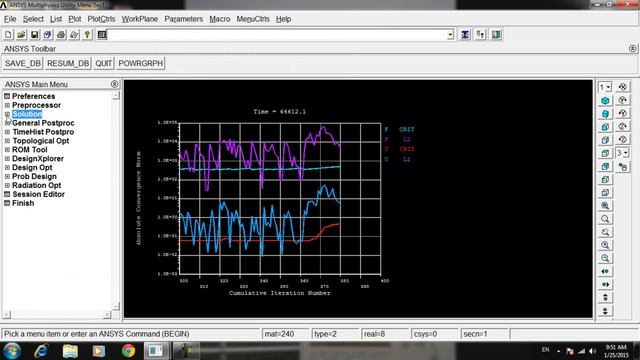Click the Reset Picking icon
640x360 pixels.
pos(481,35)
